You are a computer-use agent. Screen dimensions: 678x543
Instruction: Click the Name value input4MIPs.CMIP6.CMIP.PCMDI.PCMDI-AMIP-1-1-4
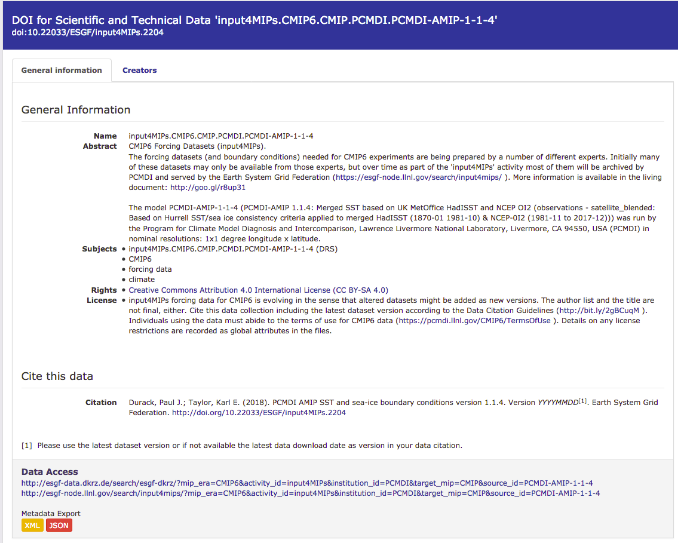pyautogui.click(x=221, y=136)
